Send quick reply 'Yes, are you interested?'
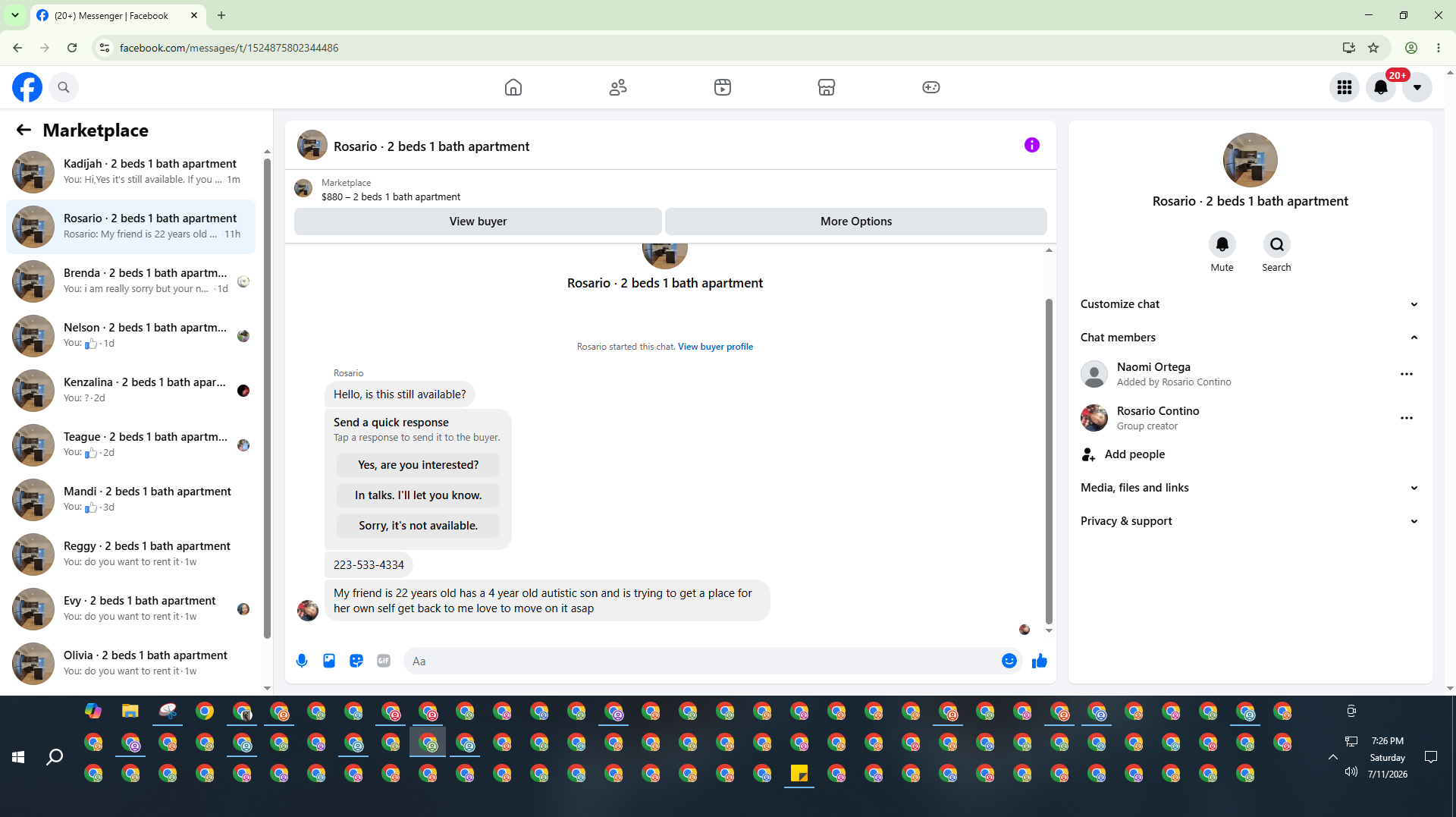Screen dimensions: 1456x817 point(419,465)
